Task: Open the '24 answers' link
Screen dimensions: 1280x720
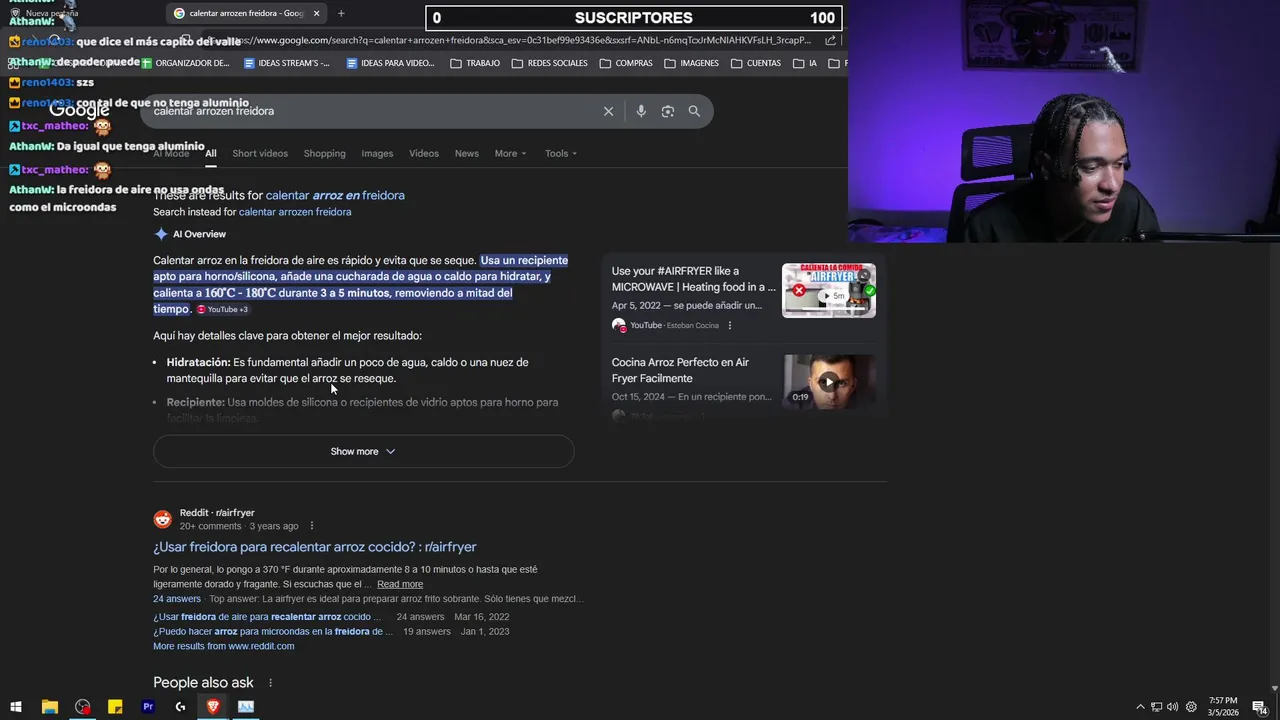Action: [x=177, y=599]
